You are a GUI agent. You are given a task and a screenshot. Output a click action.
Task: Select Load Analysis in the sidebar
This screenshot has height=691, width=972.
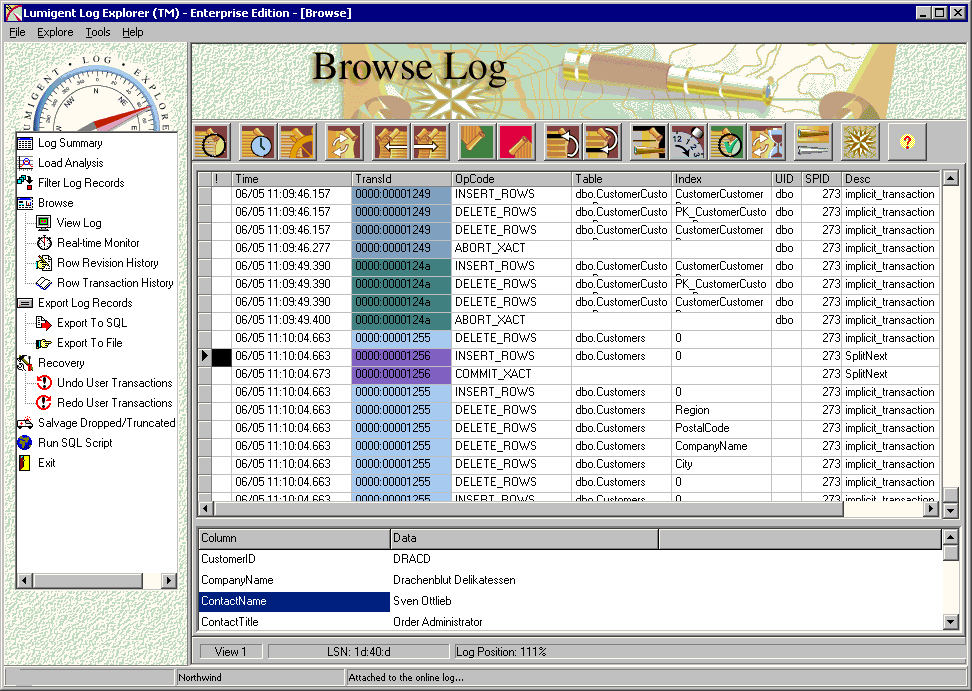click(71, 163)
